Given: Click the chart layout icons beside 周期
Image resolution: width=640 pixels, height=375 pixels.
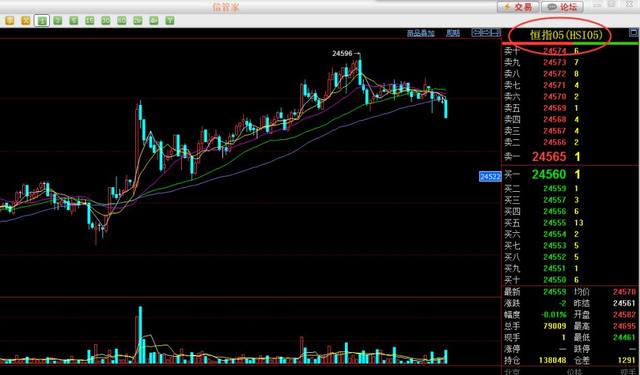Looking at the screenshot, I should tap(486, 33).
